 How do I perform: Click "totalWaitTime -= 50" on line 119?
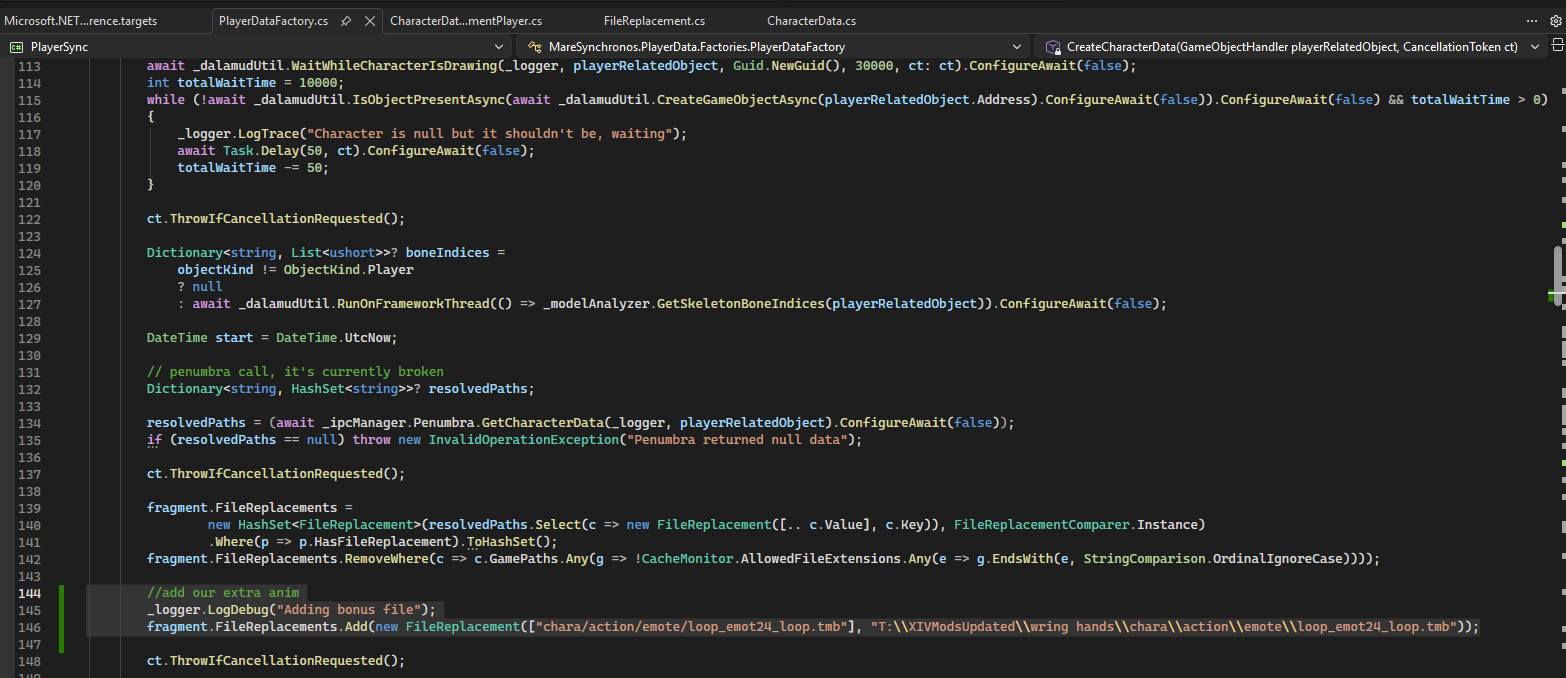click(x=249, y=168)
